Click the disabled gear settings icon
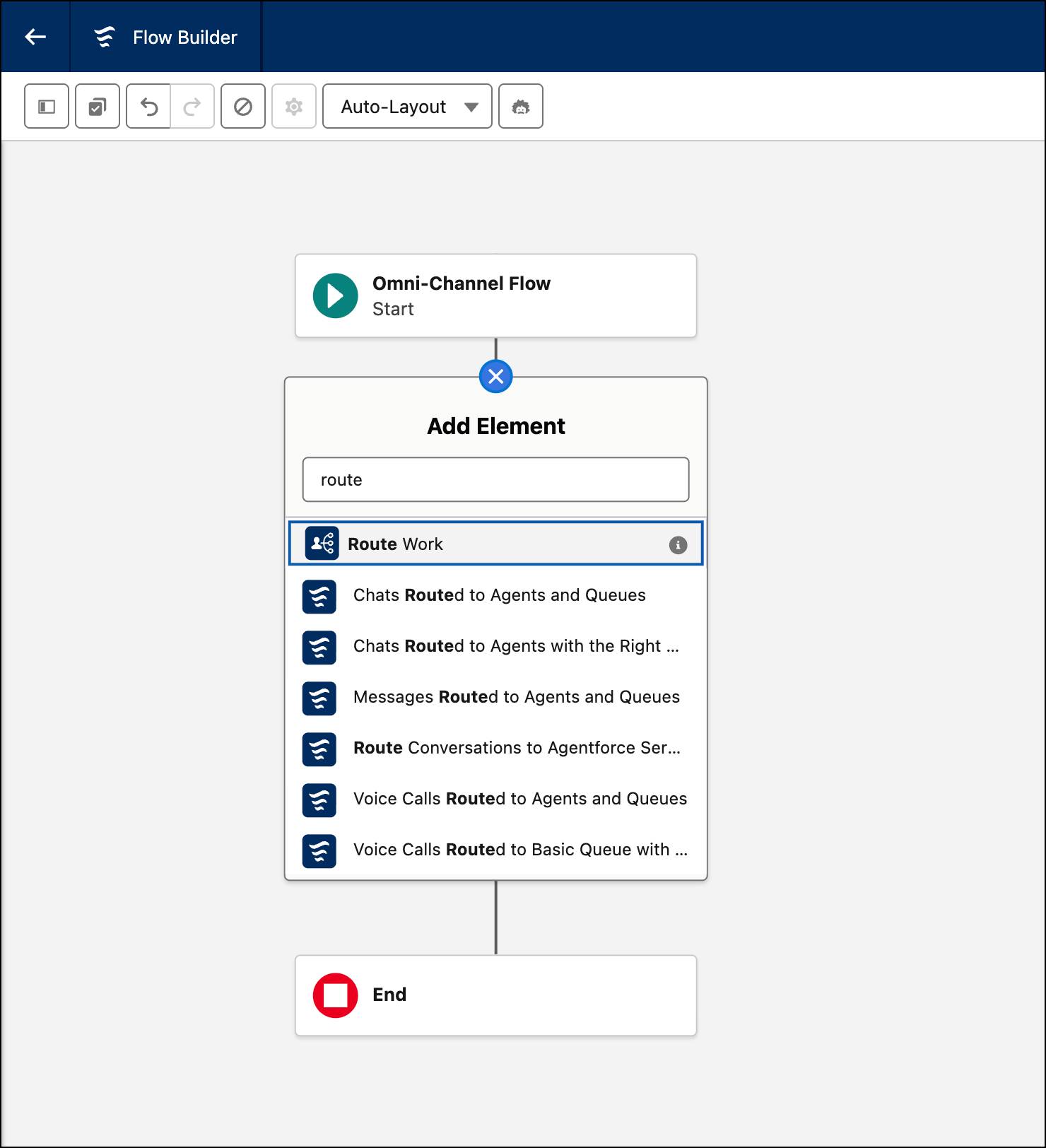1046x1148 pixels. [294, 107]
